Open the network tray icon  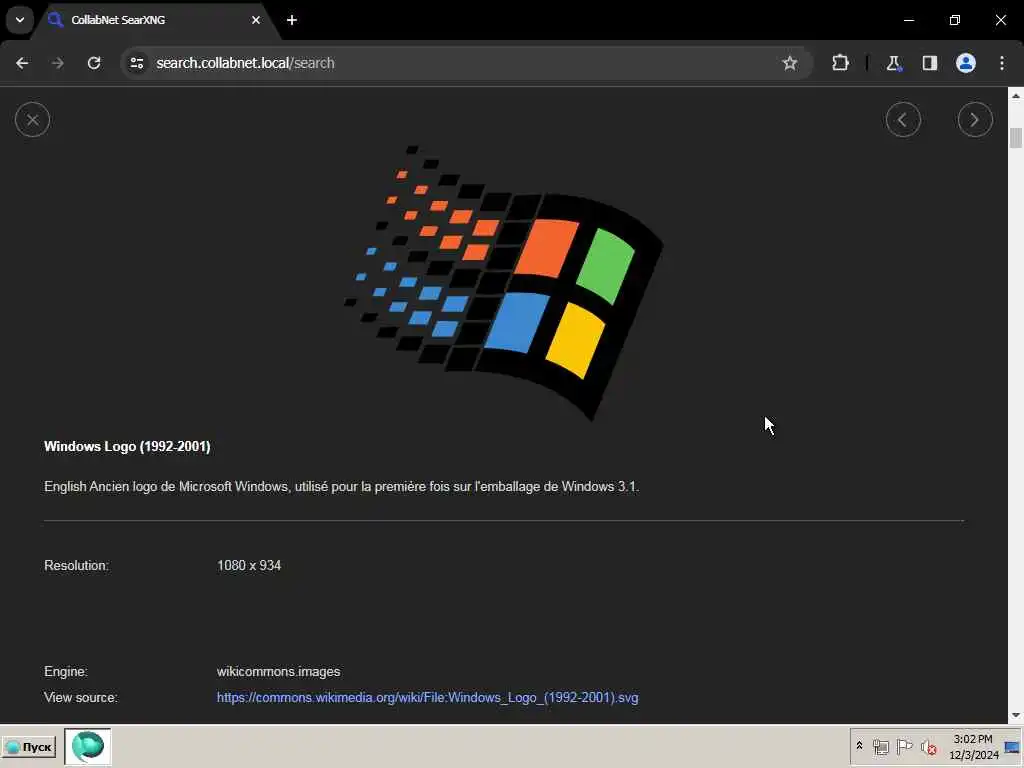point(880,747)
